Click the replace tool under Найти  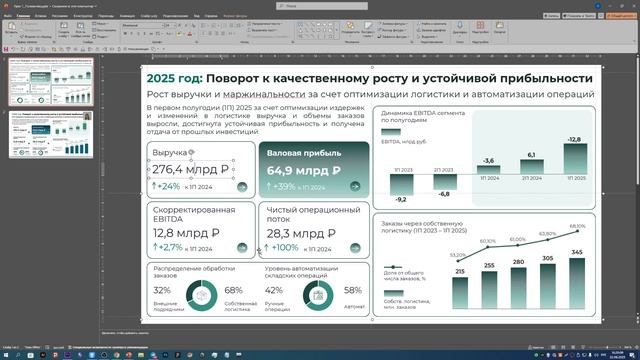tap(431, 30)
